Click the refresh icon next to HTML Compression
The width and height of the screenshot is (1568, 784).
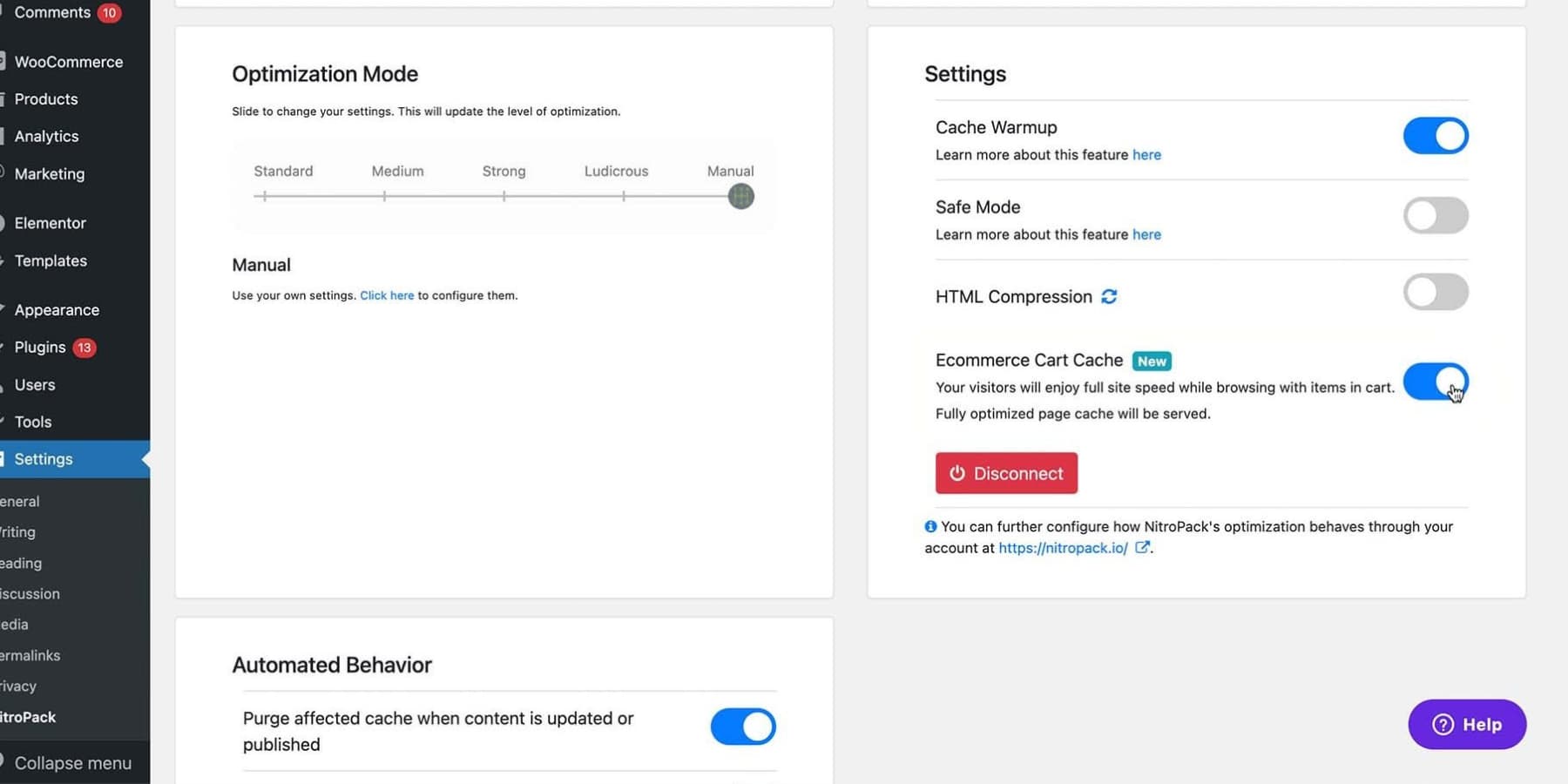tap(1108, 296)
